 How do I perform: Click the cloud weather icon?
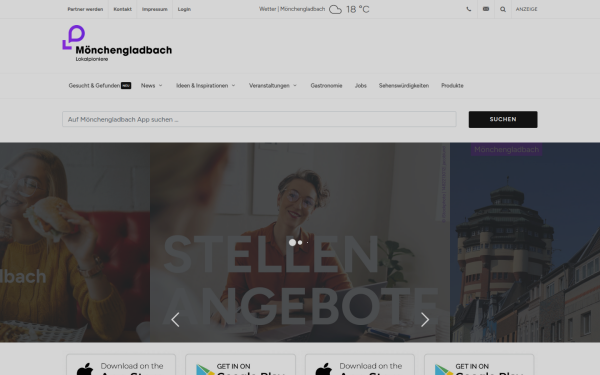click(336, 9)
